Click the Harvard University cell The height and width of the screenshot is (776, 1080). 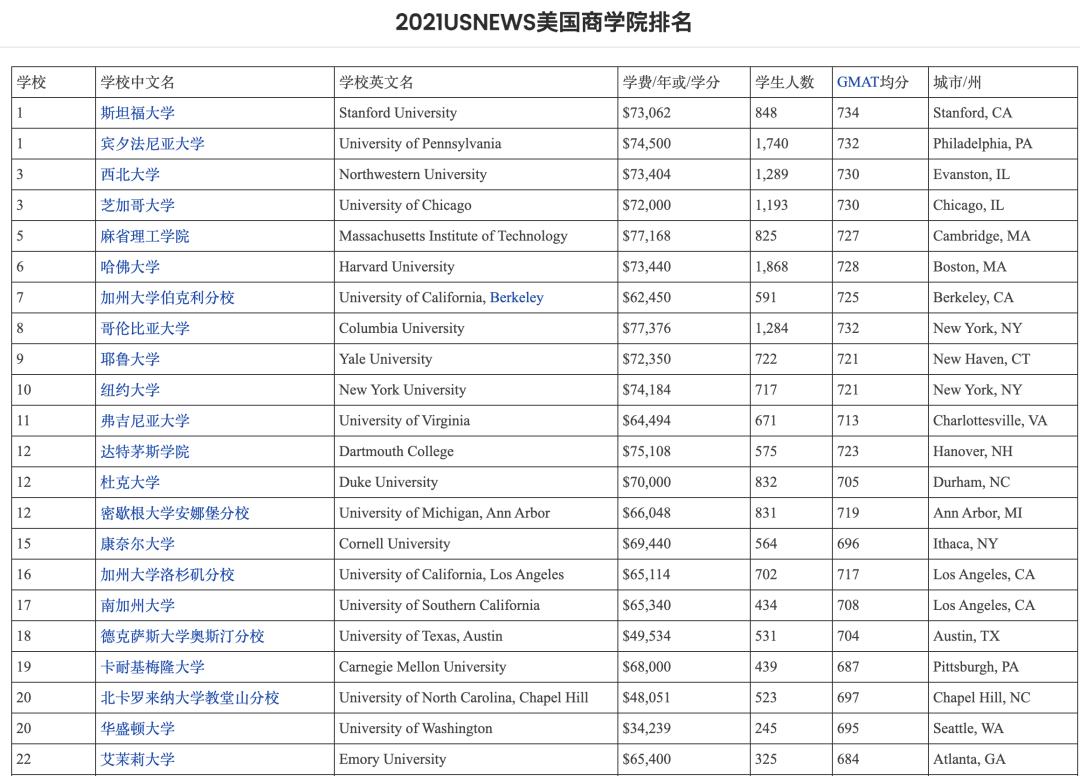point(475,266)
